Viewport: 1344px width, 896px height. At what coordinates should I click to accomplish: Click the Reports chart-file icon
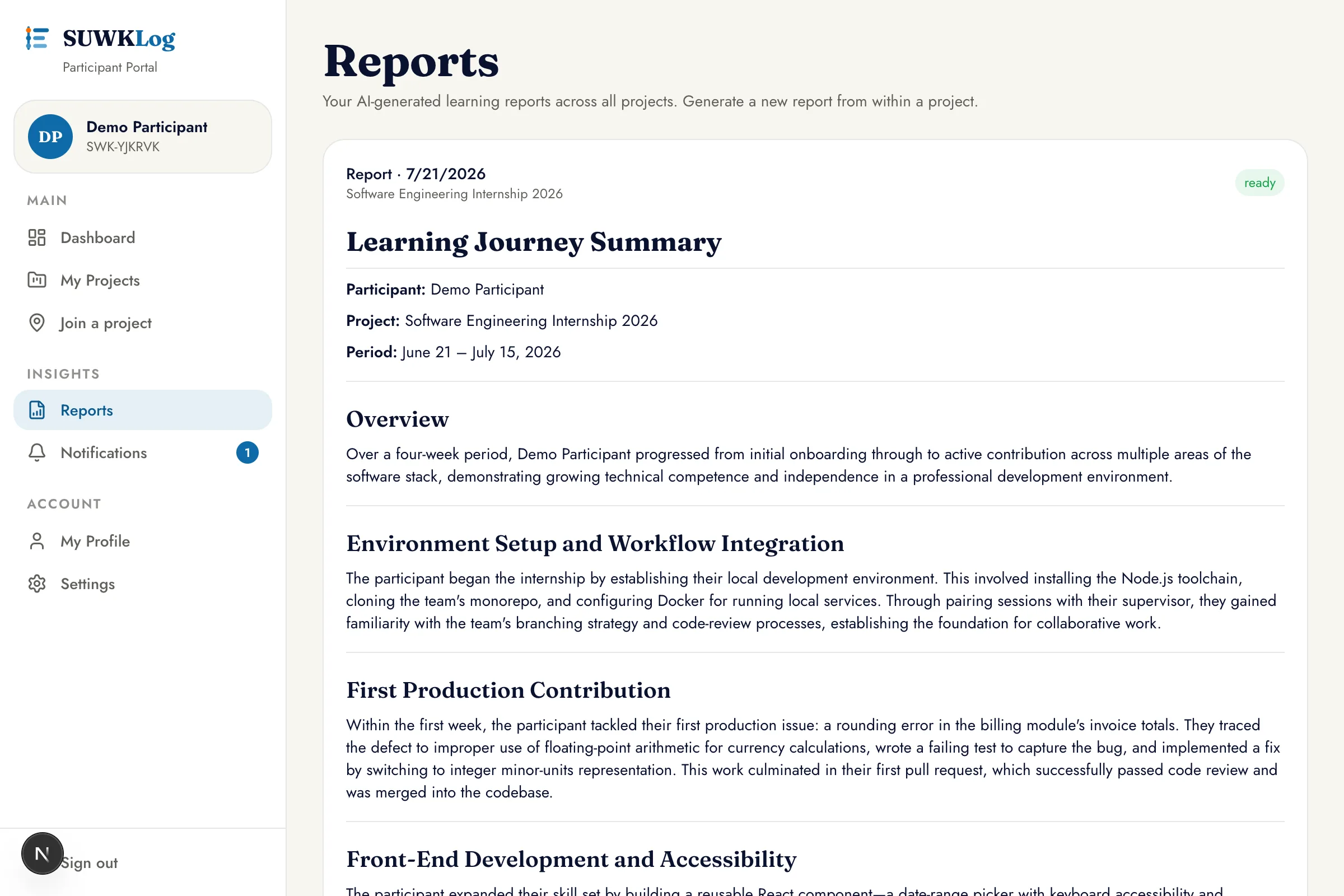[x=36, y=410]
